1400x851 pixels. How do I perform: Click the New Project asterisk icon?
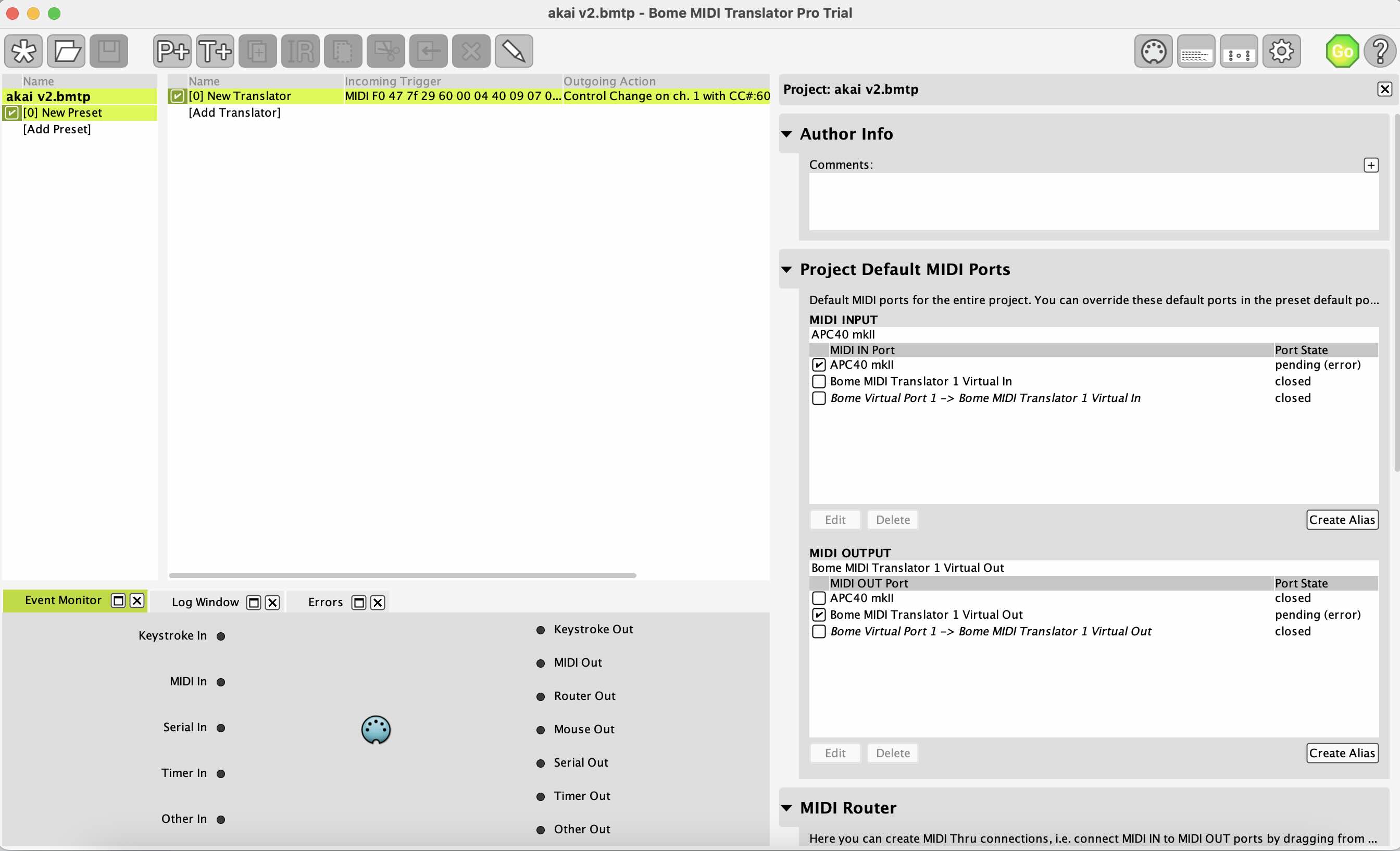point(23,51)
